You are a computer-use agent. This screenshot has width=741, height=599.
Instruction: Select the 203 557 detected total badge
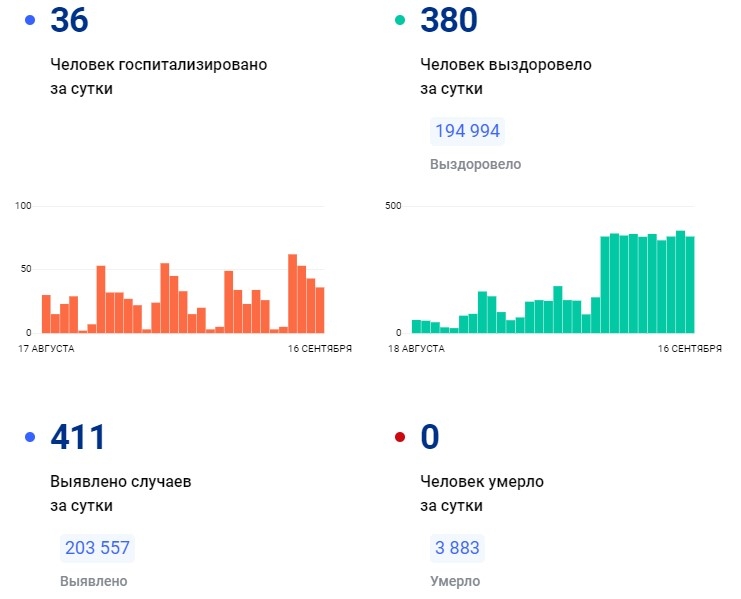[x=96, y=548]
